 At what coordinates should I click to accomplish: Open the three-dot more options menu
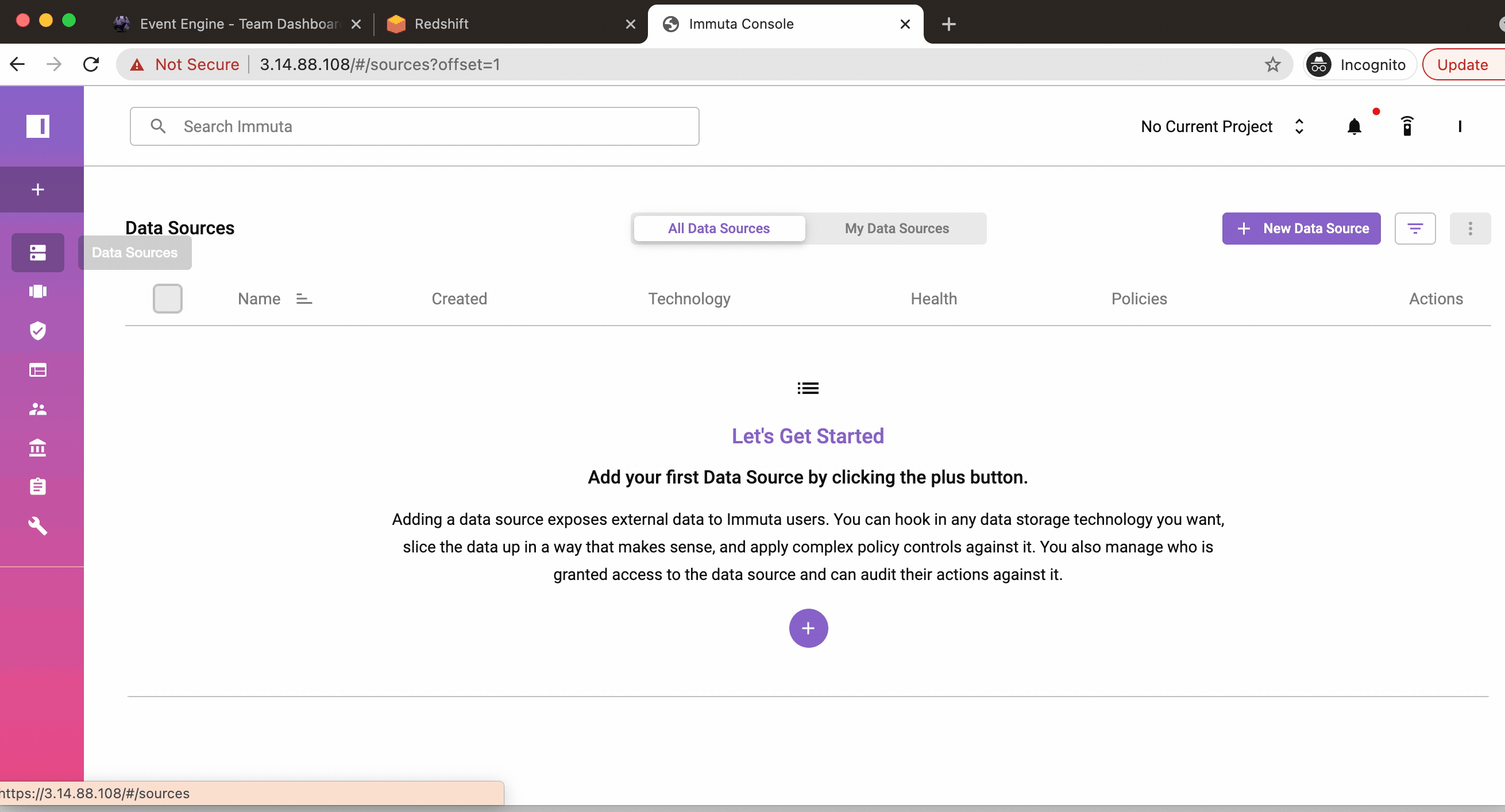coord(1470,229)
